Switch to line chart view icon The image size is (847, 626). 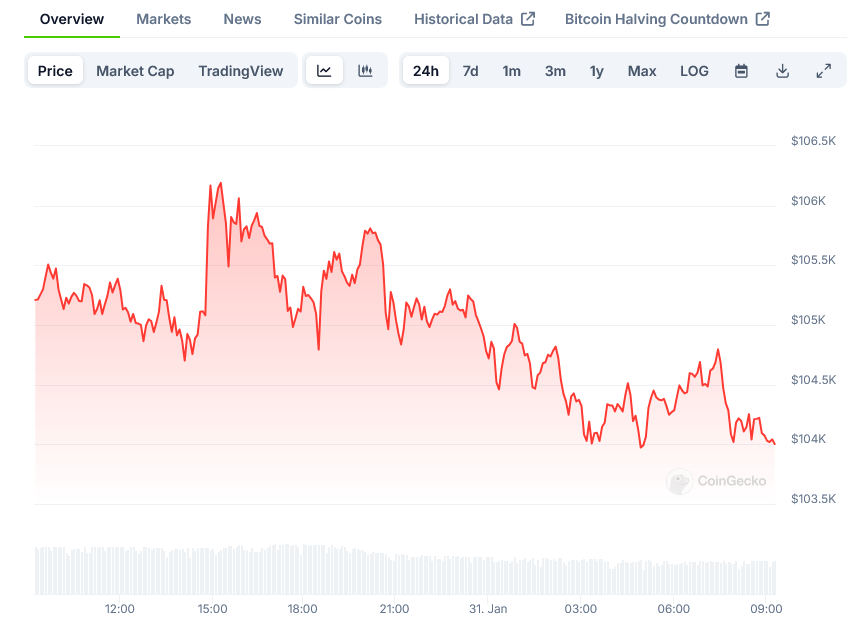pos(324,71)
